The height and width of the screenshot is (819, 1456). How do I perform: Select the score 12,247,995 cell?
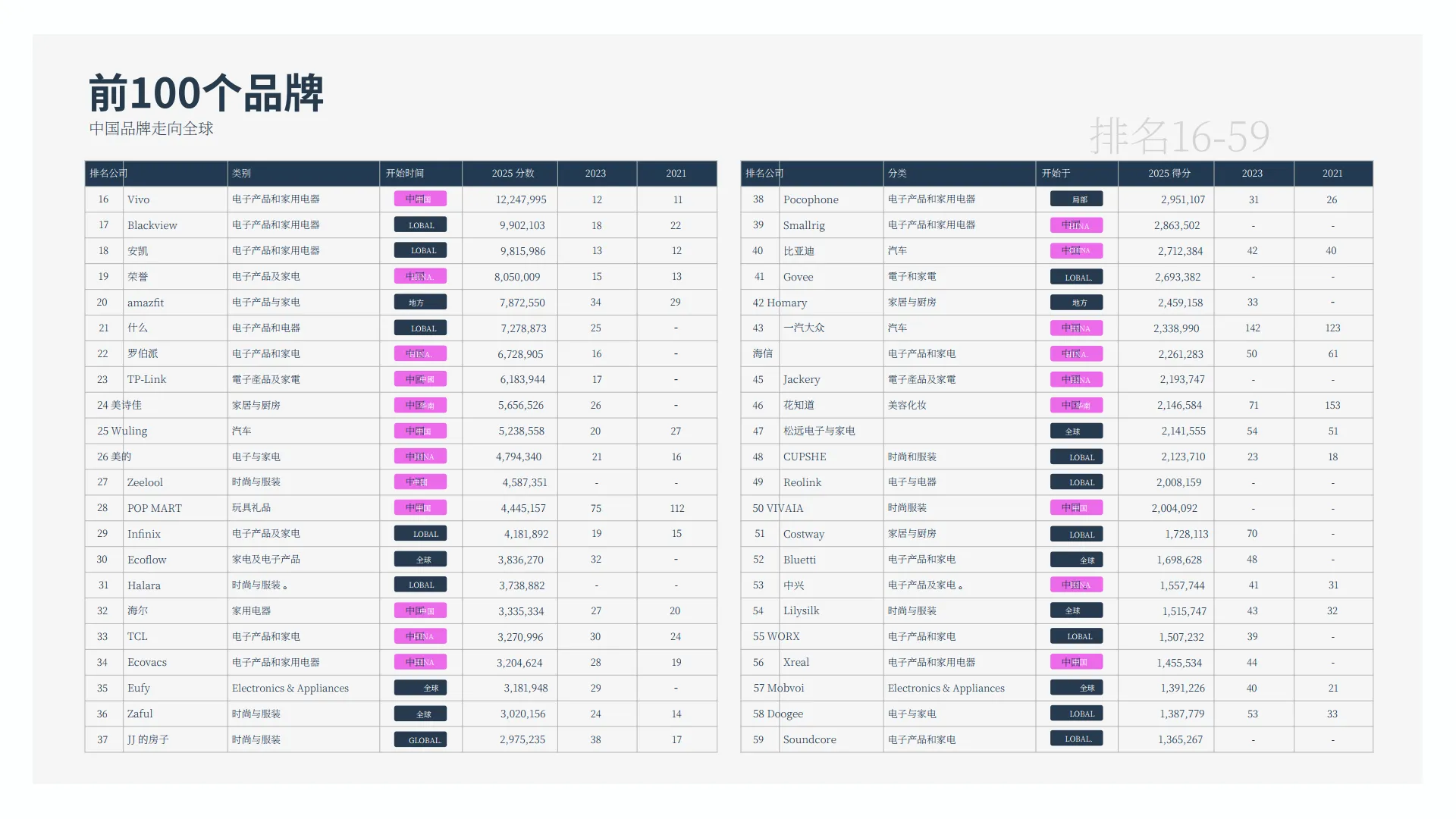click(521, 199)
